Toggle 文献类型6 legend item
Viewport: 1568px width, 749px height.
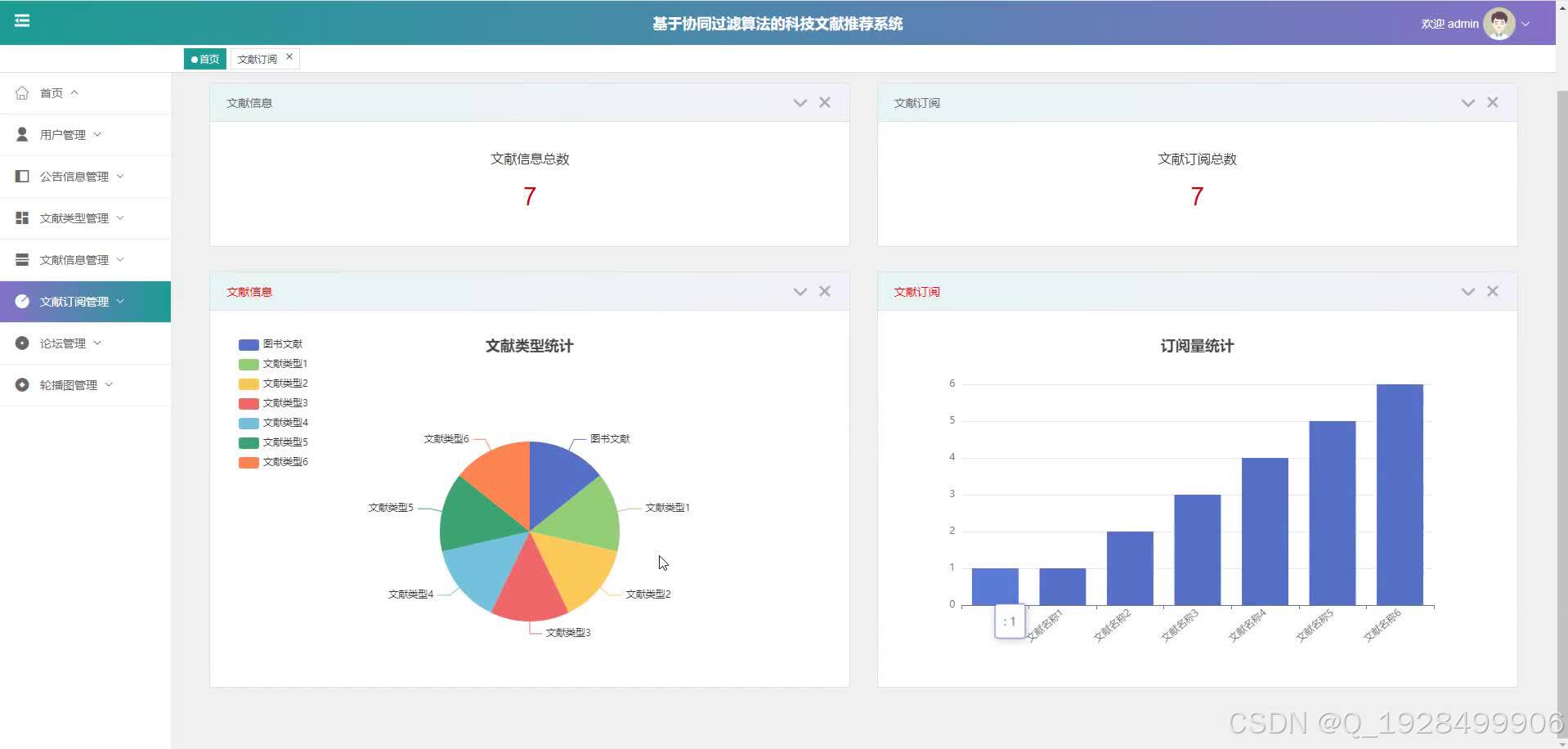coord(273,462)
